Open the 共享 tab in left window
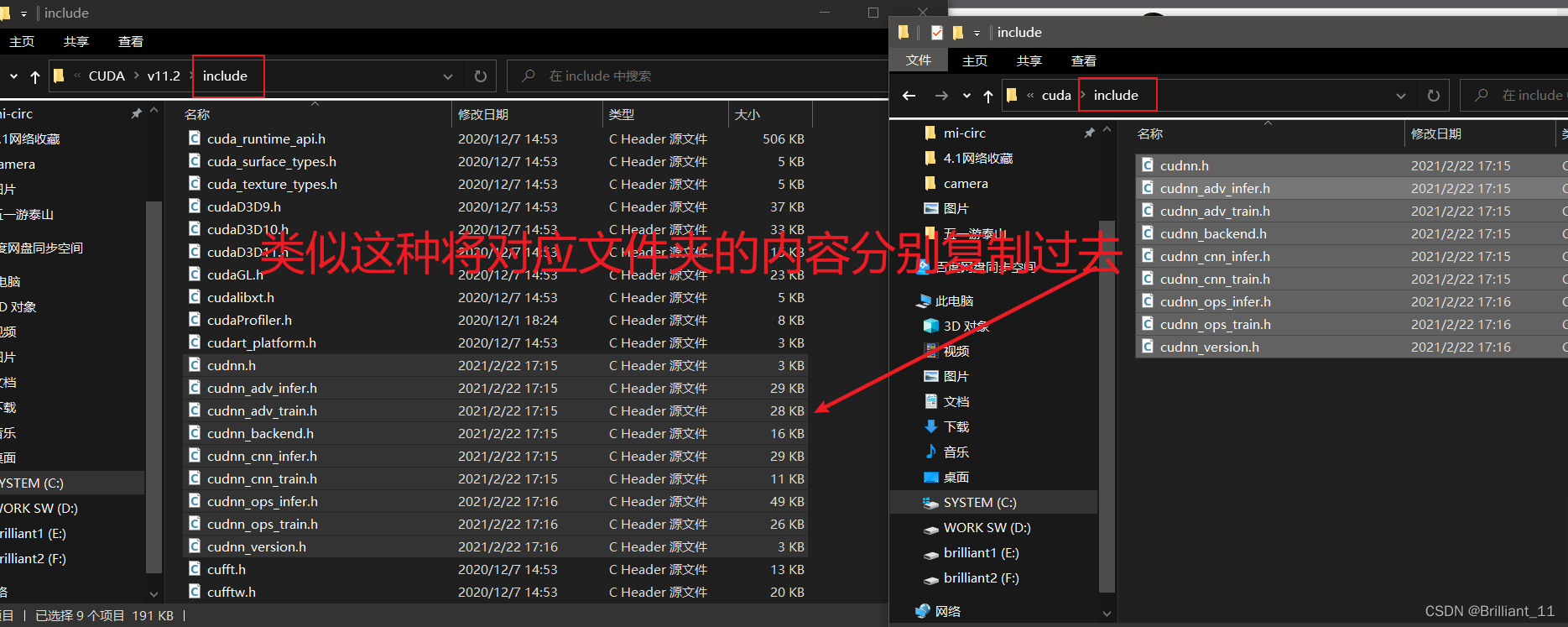This screenshot has height=627, width=1568. (x=76, y=41)
